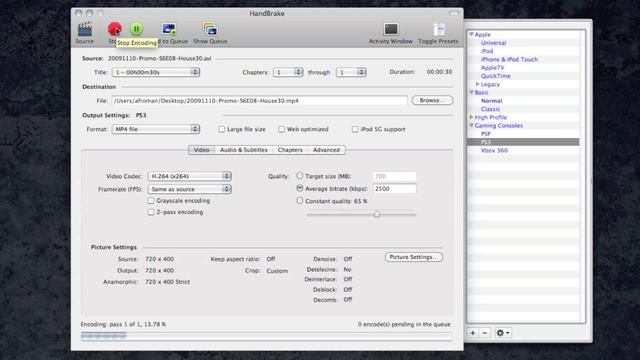Click the encoding progress bar
Viewport: 640px width, 360px height.
[x=266, y=336]
